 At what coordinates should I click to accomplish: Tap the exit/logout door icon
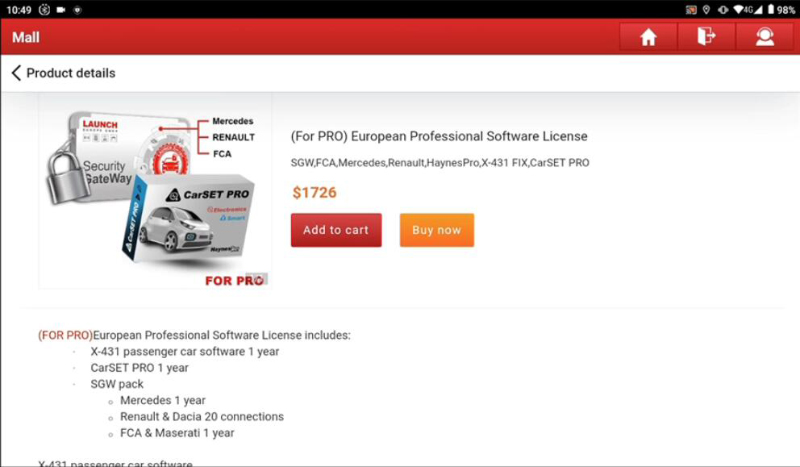(x=706, y=37)
